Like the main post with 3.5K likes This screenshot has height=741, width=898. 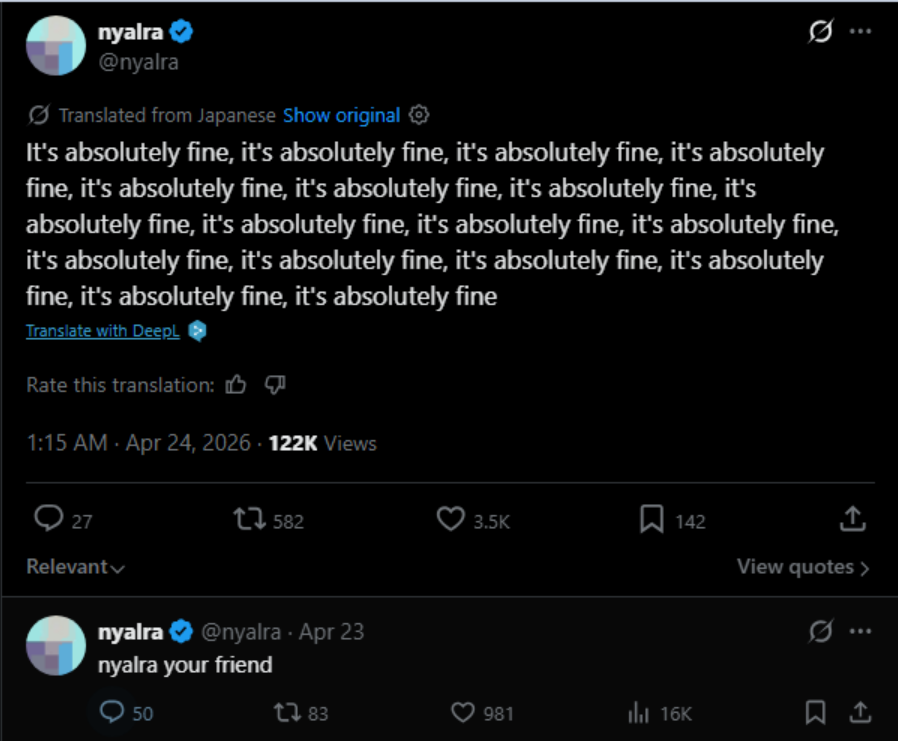451,519
